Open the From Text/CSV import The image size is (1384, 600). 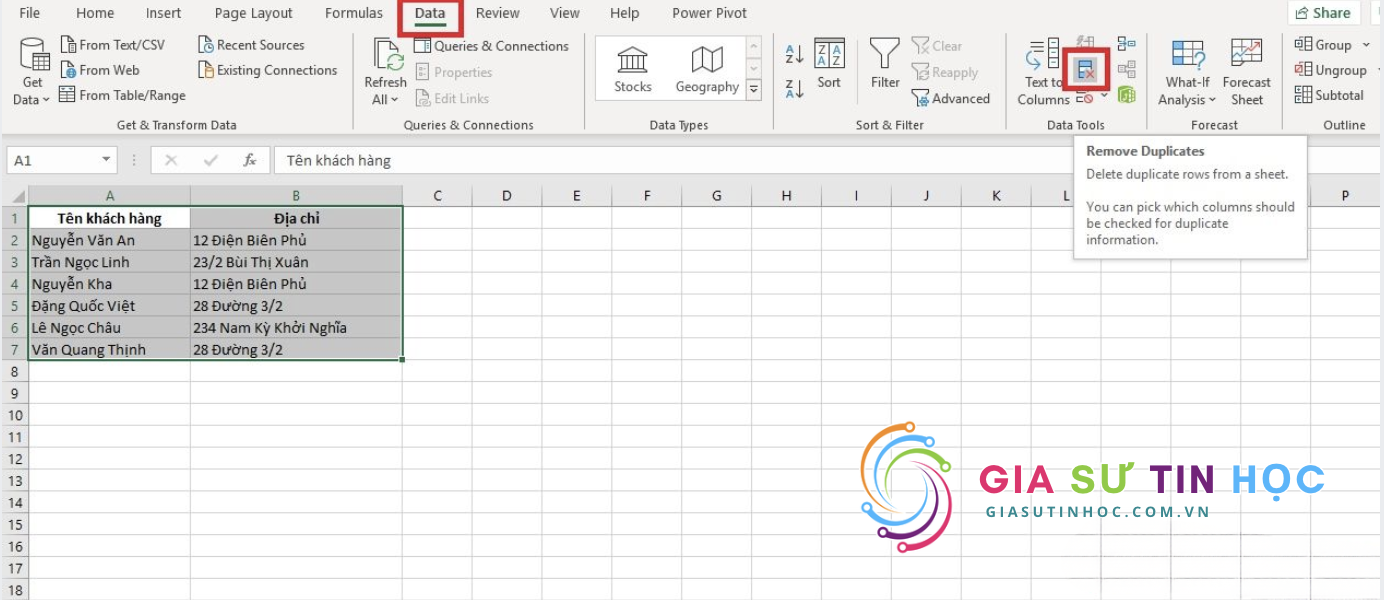click(x=112, y=45)
